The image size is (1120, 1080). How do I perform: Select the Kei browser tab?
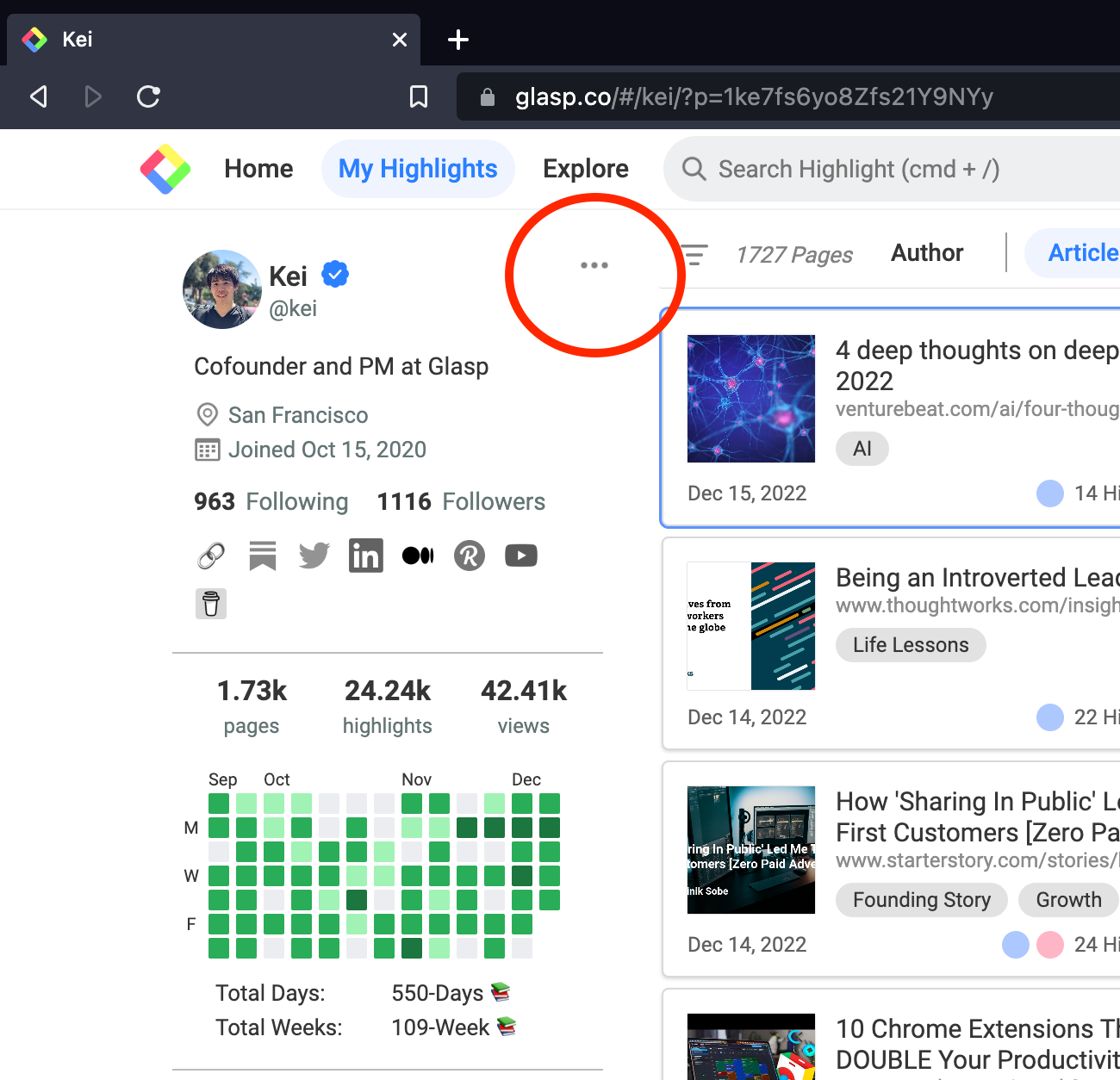click(x=214, y=40)
